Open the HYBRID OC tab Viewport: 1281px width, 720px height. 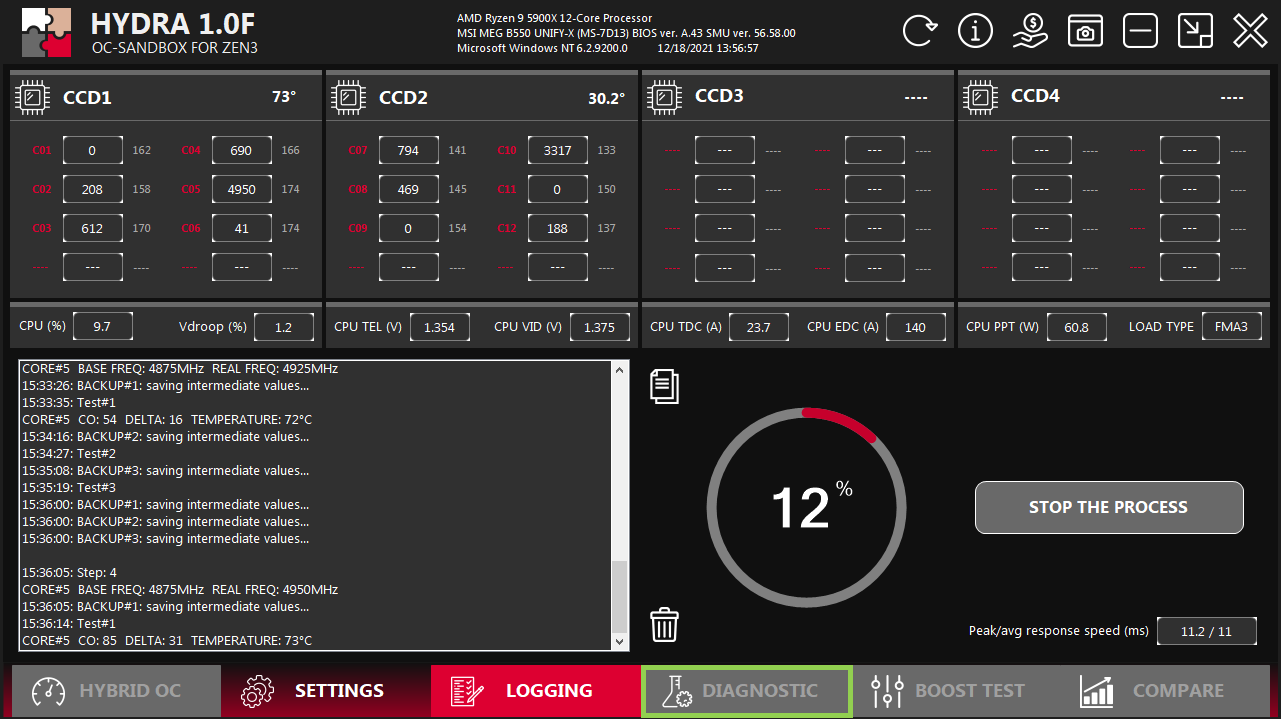pos(116,691)
